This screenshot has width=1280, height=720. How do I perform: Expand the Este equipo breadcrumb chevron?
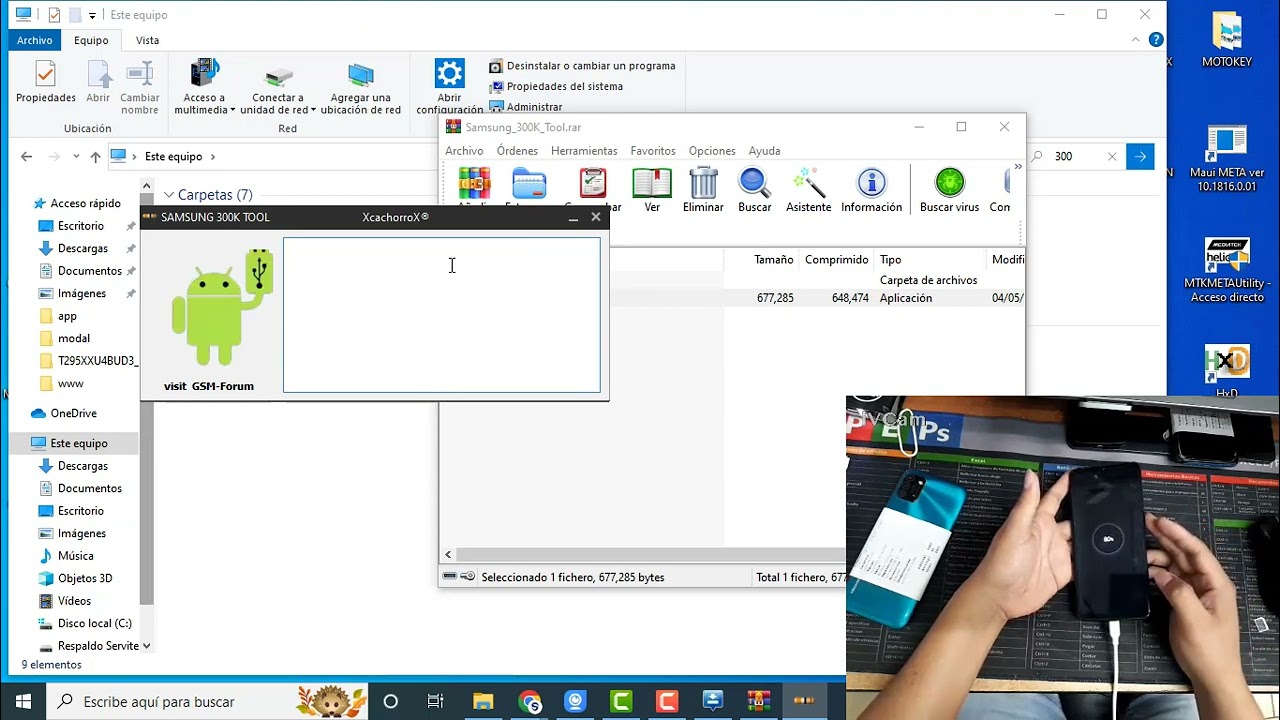(x=212, y=156)
